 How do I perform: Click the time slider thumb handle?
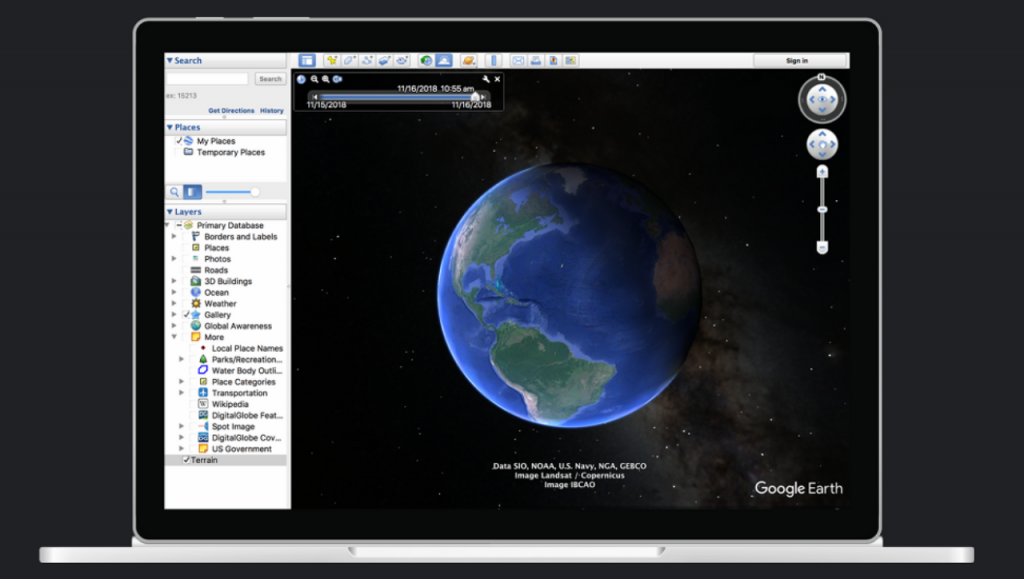(x=475, y=97)
